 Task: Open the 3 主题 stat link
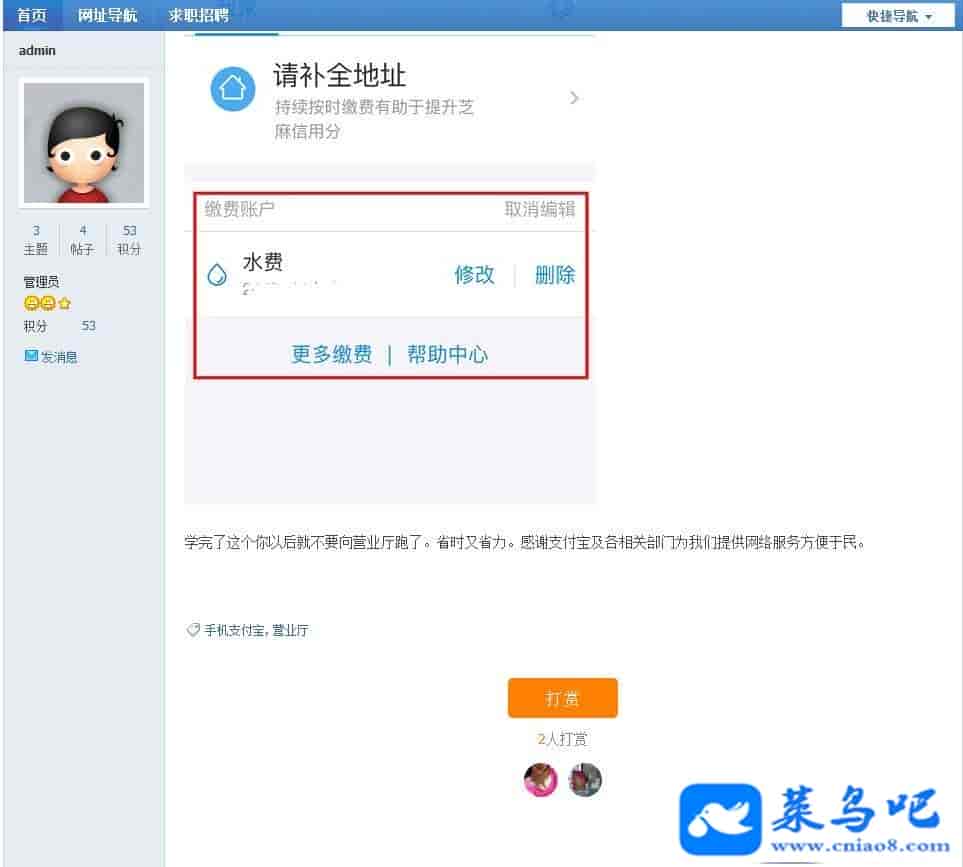point(36,239)
